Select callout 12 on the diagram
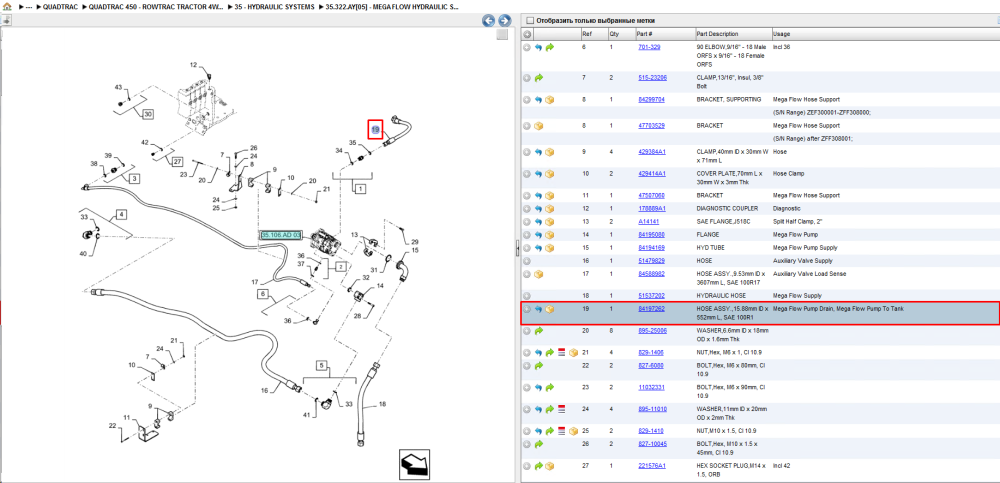This screenshot has width=1000, height=483. tap(195, 65)
